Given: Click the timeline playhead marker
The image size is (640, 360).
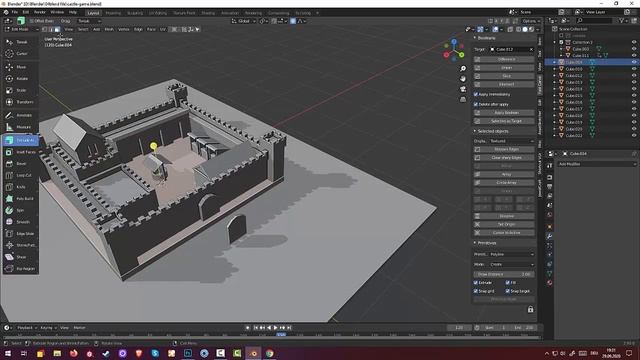Looking at the screenshot, I should tap(281, 334).
